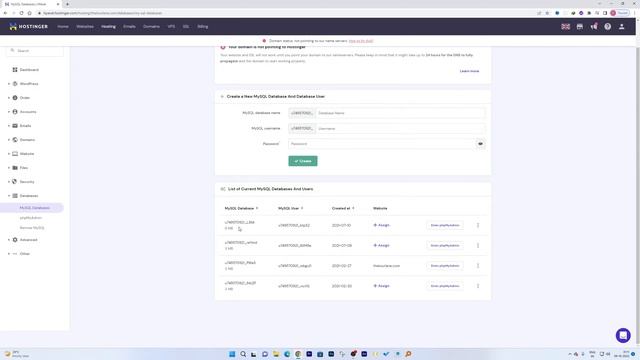This screenshot has width=640, height=360.
Task: Focus the MySQL database name field
Action: pos(400,113)
